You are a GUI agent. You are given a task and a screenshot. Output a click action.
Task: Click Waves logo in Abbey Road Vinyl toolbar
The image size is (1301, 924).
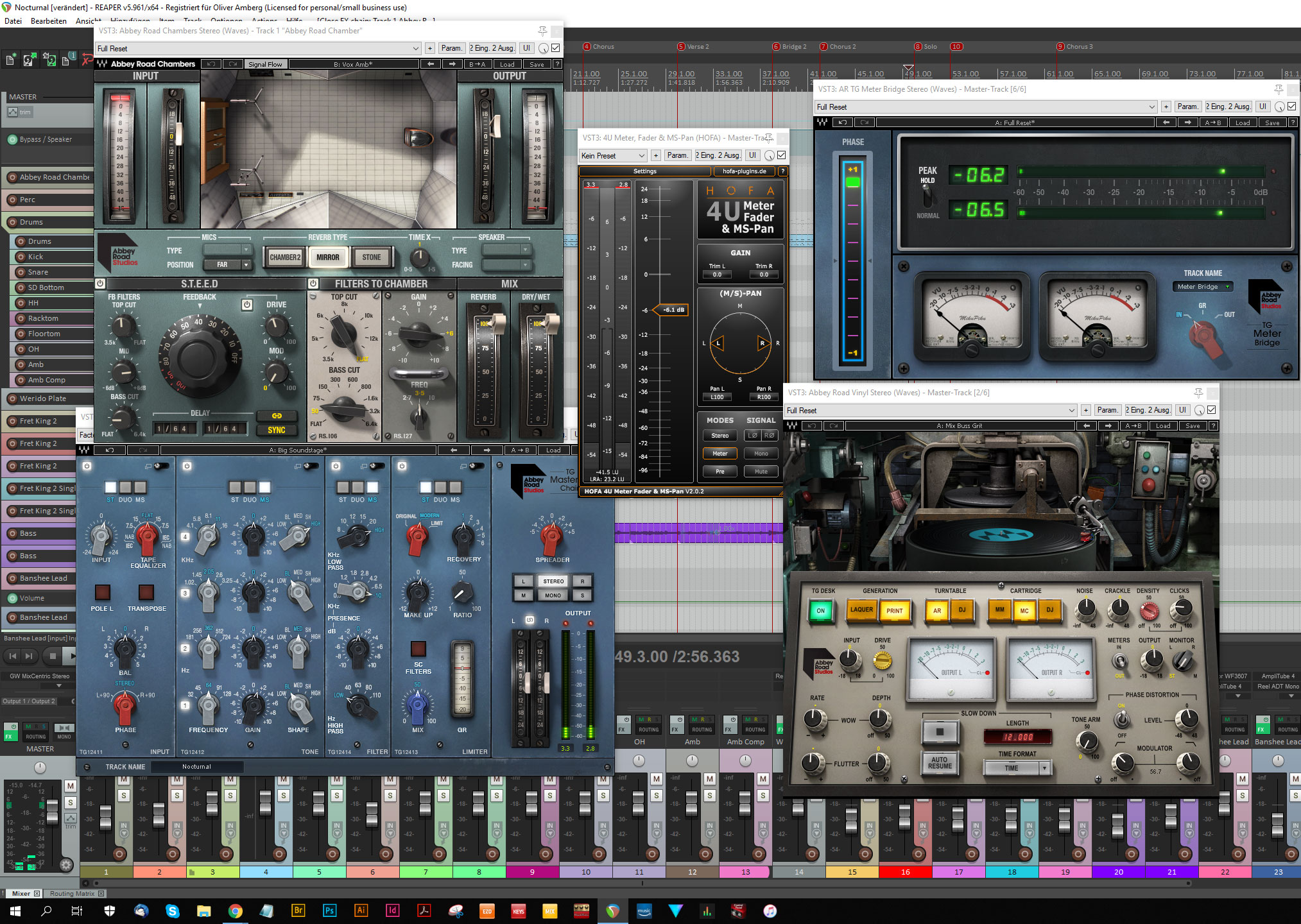[x=793, y=426]
